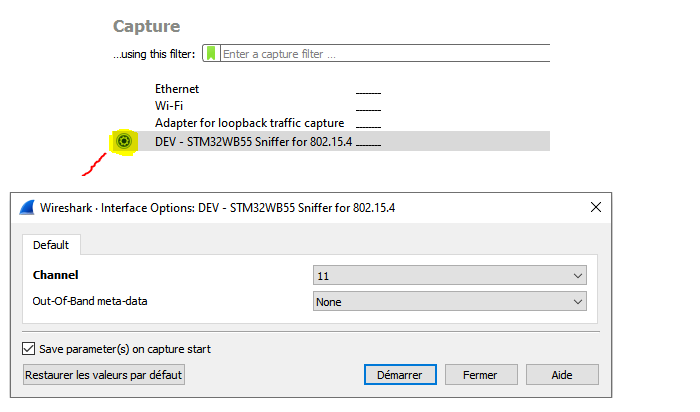Click the Fermer button

(x=481, y=375)
